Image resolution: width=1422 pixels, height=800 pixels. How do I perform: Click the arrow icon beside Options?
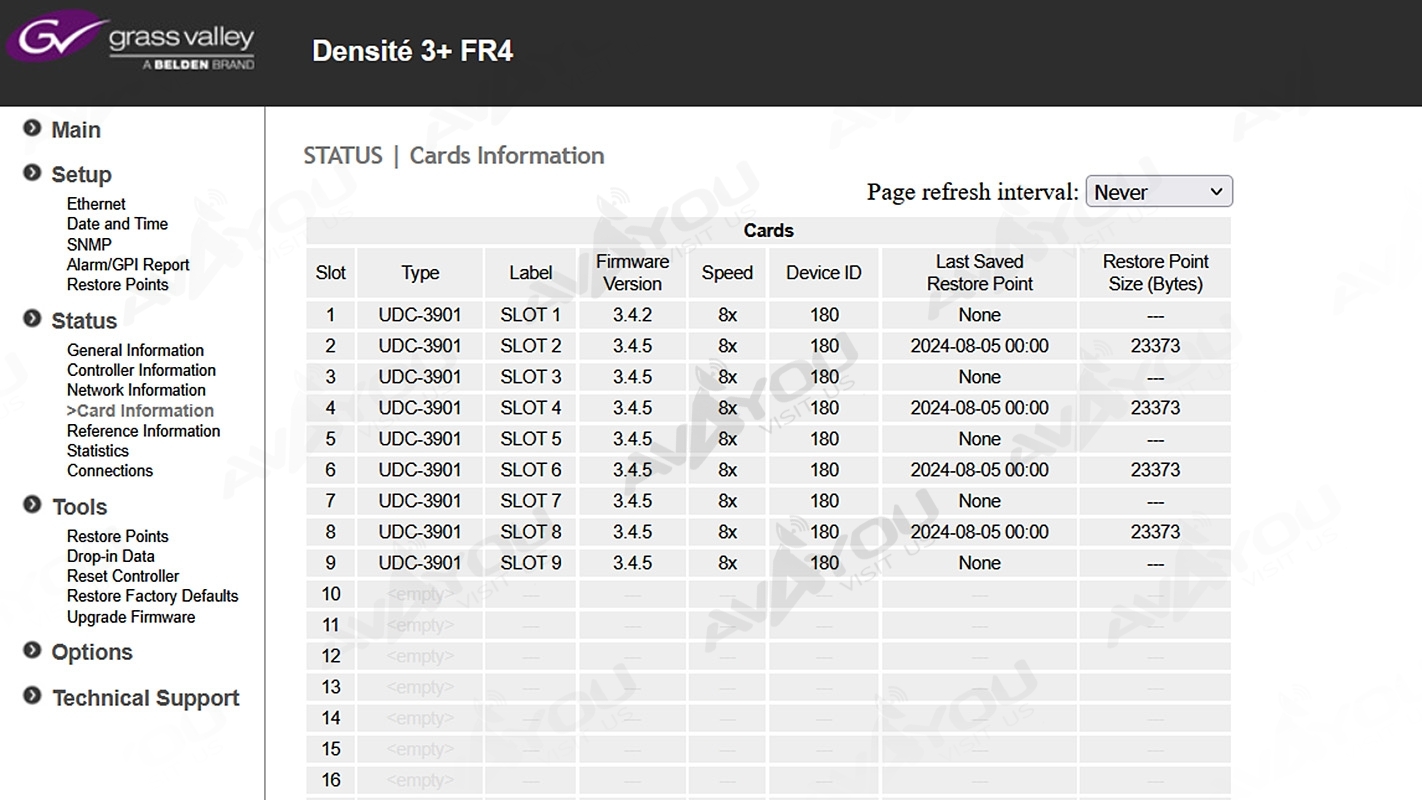tap(32, 651)
